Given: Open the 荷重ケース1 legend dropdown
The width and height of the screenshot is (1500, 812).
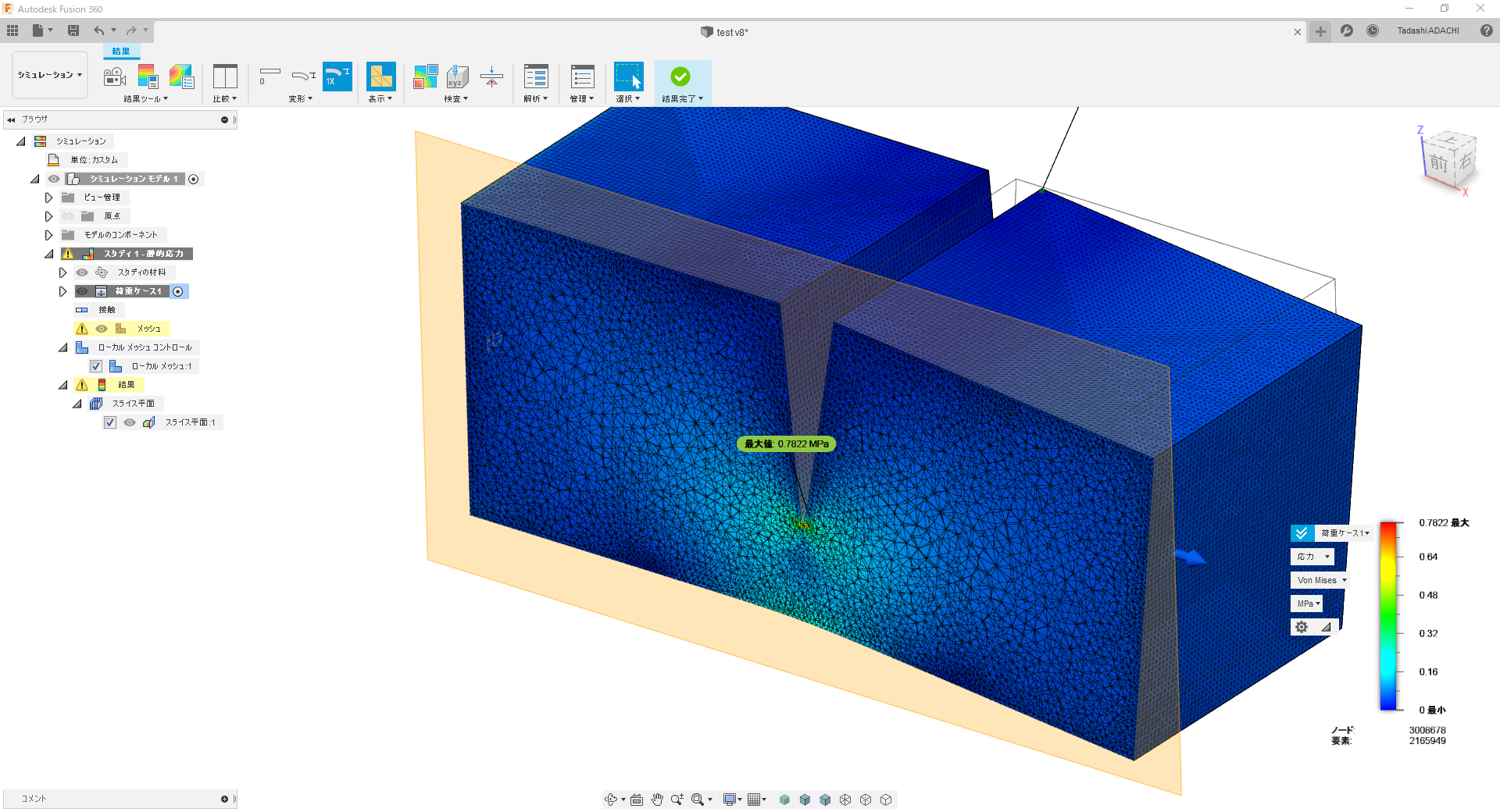Looking at the screenshot, I should pyautogui.click(x=1344, y=533).
